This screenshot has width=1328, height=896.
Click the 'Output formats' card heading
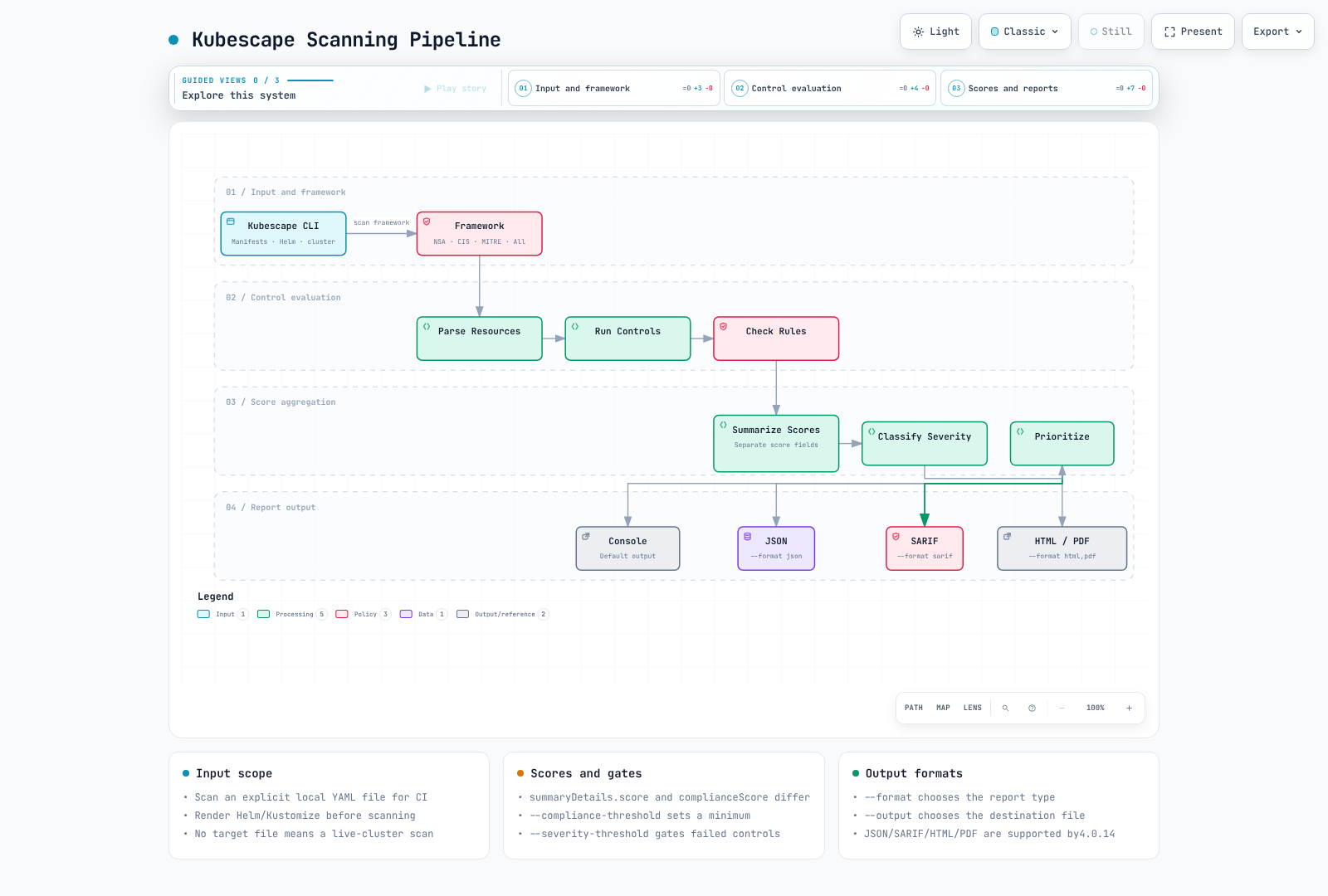914,773
